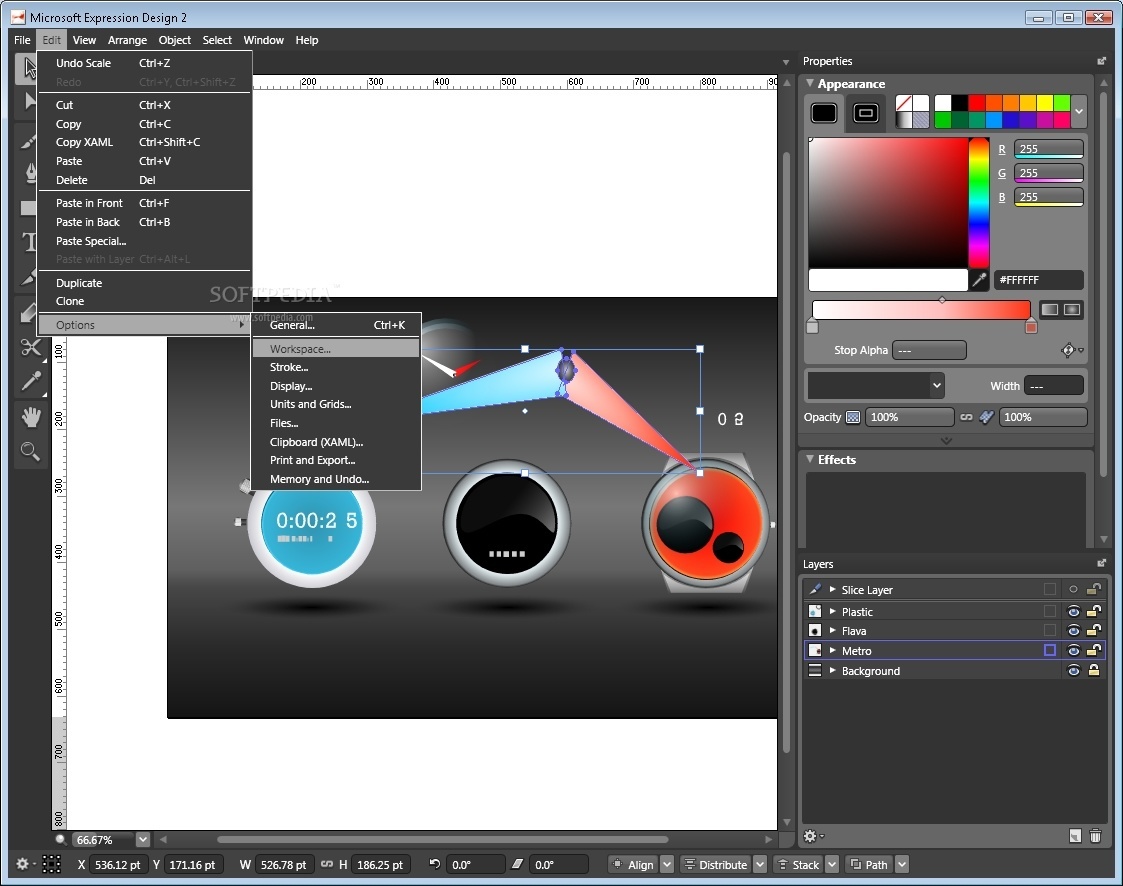Expand the Metro layer tree
1123x886 pixels.
832,650
